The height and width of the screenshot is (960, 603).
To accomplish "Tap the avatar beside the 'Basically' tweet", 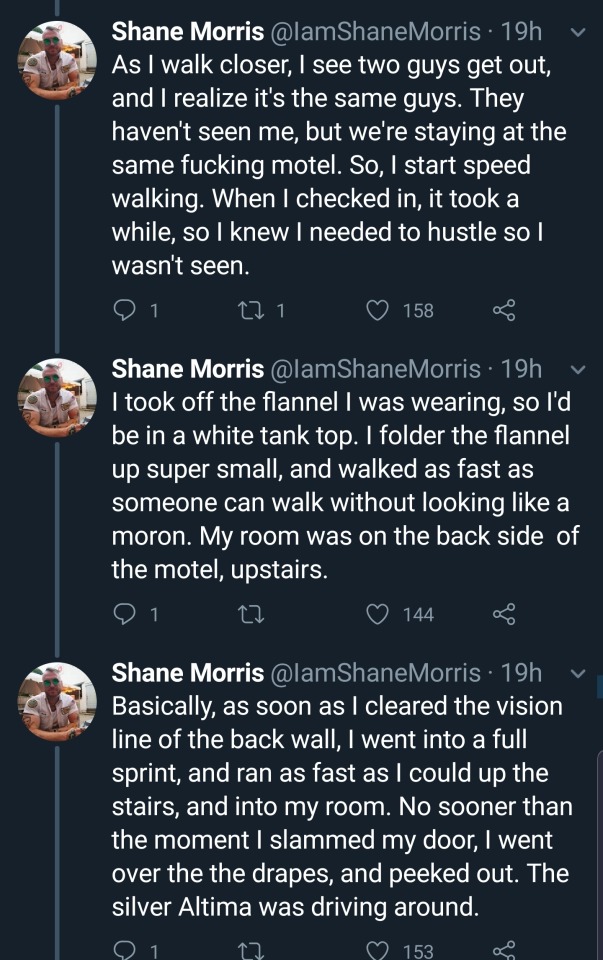I will tap(57, 701).
